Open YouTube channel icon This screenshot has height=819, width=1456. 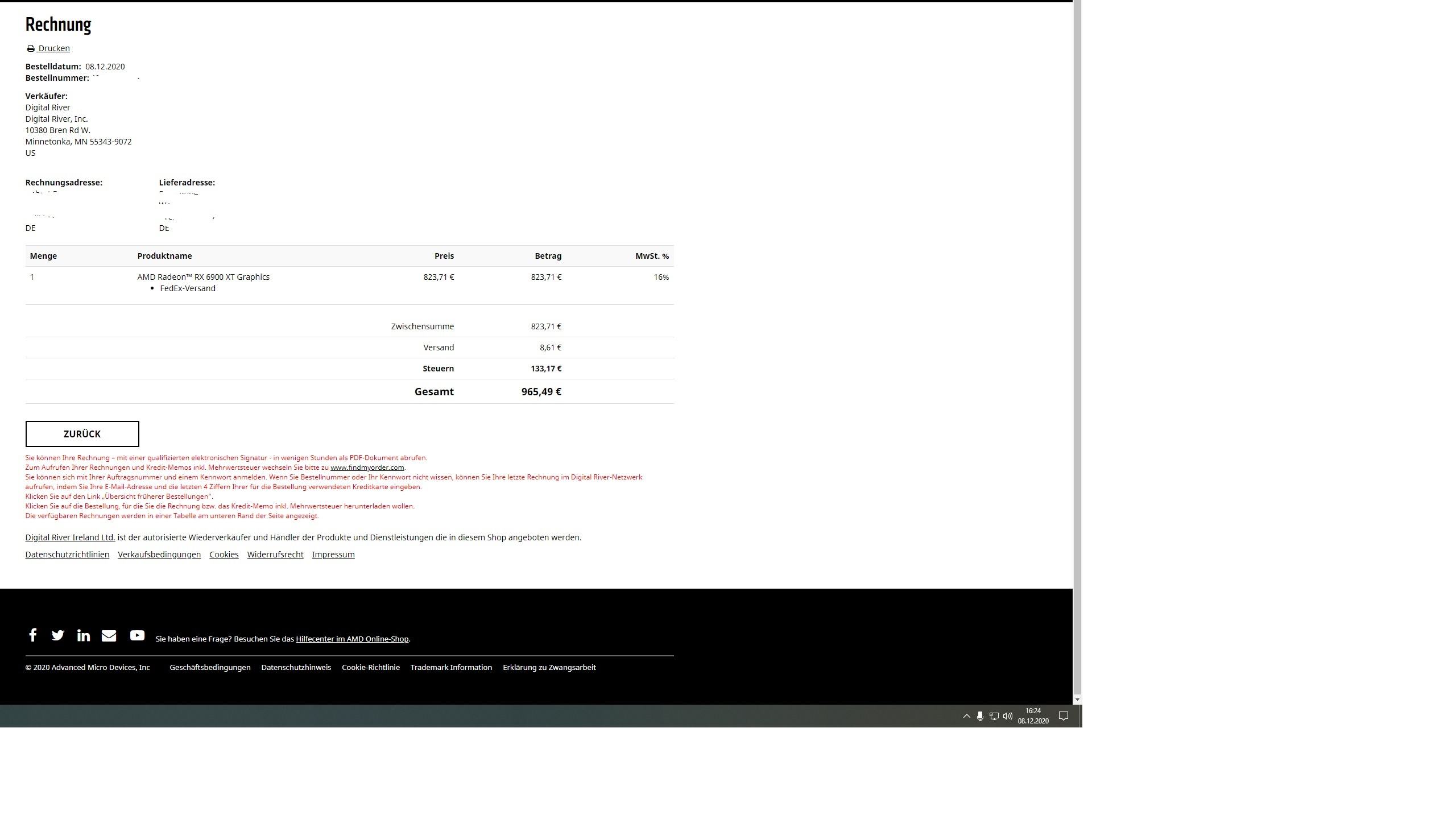pos(137,635)
